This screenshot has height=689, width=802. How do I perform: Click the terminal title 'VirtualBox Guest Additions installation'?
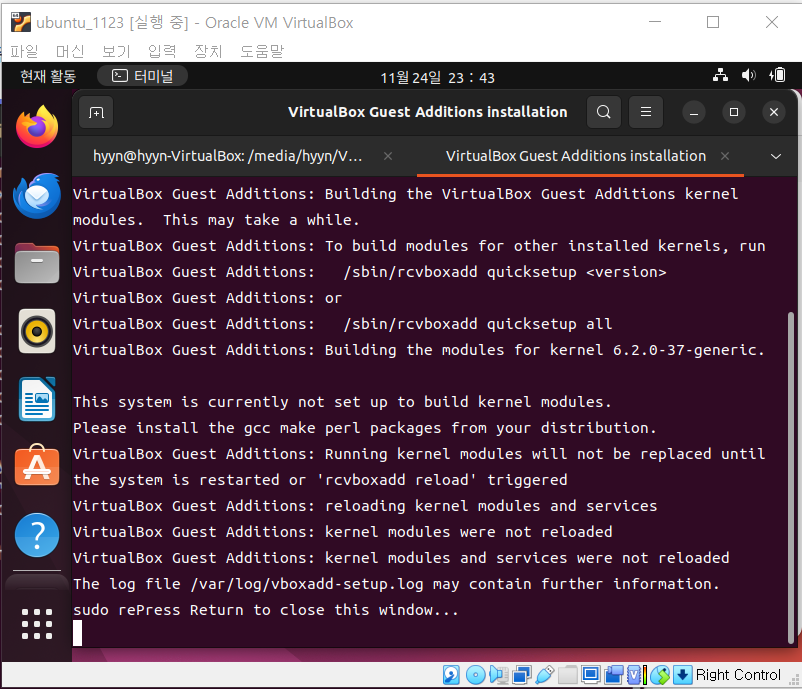(428, 112)
